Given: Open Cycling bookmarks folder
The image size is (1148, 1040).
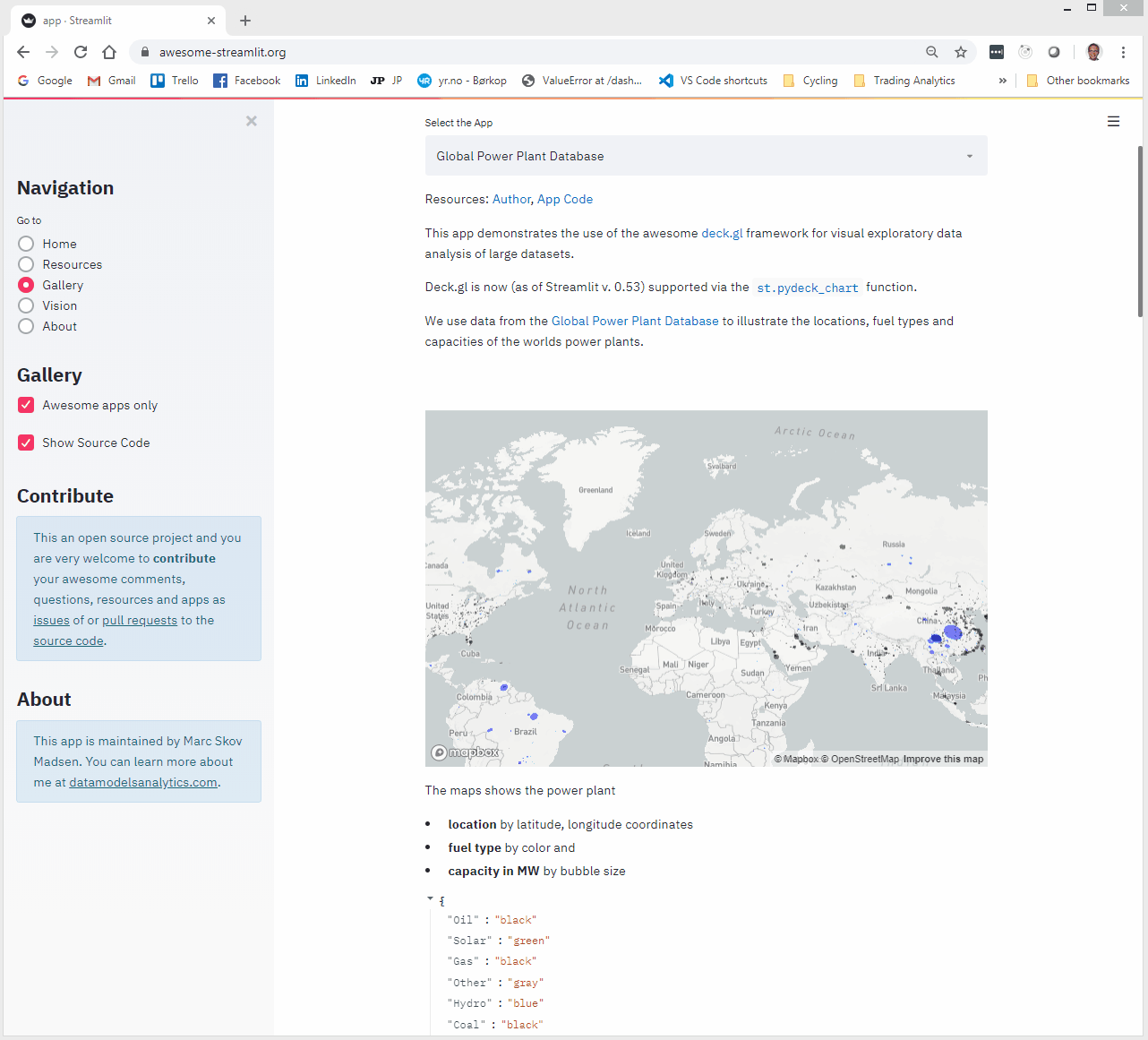Looking at the screenshot, I should coord(810,81).
